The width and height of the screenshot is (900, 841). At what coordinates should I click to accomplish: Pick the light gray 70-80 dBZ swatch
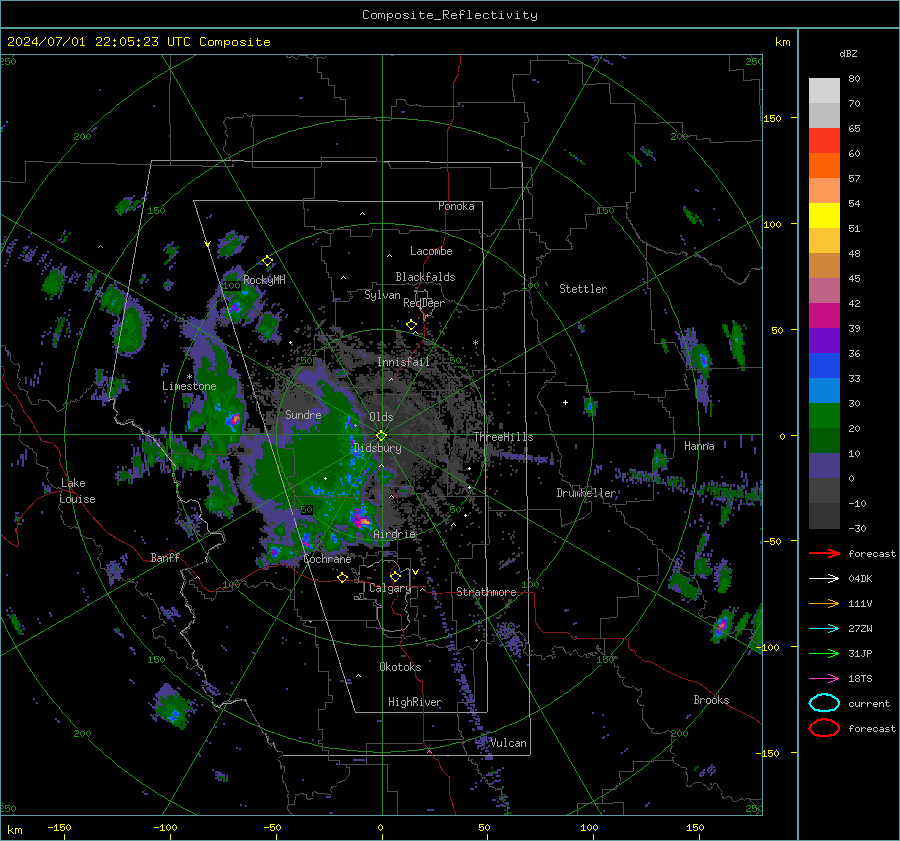coord(824,91)
